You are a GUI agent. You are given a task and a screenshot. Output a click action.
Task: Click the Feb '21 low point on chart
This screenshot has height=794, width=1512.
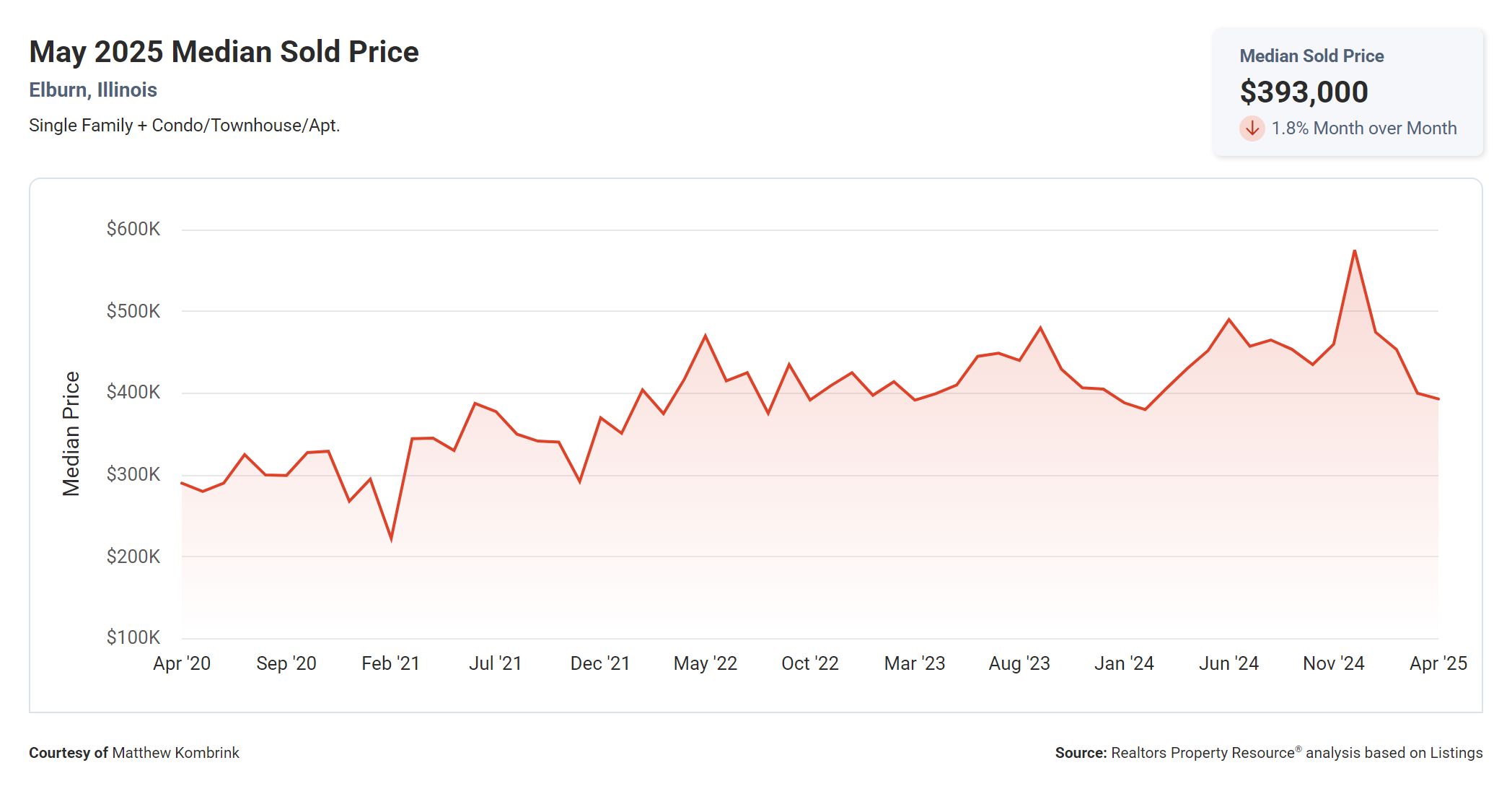[391, 538]
